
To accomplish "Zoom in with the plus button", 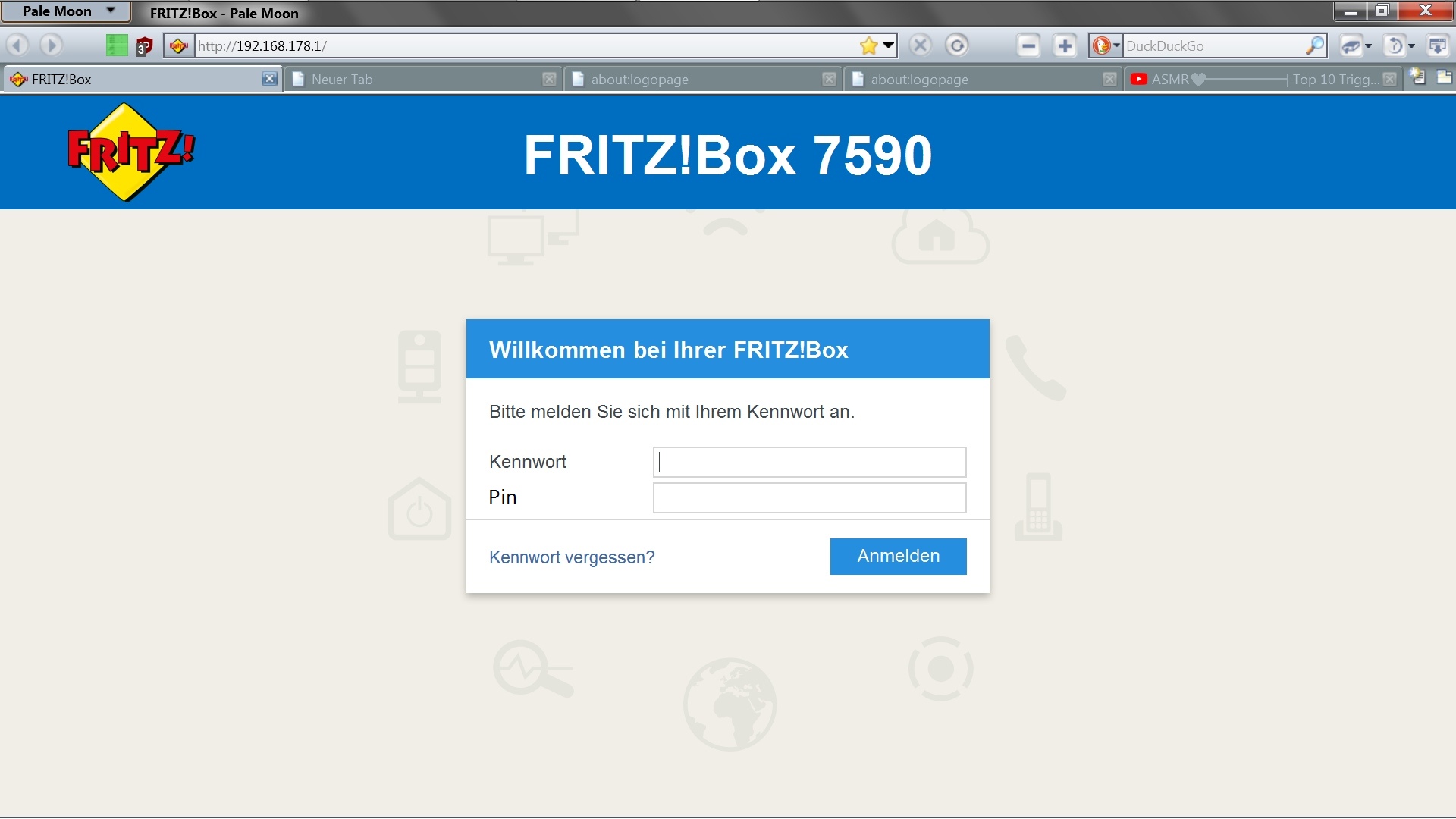I will pyautogui.click(x=1065, y=45).
